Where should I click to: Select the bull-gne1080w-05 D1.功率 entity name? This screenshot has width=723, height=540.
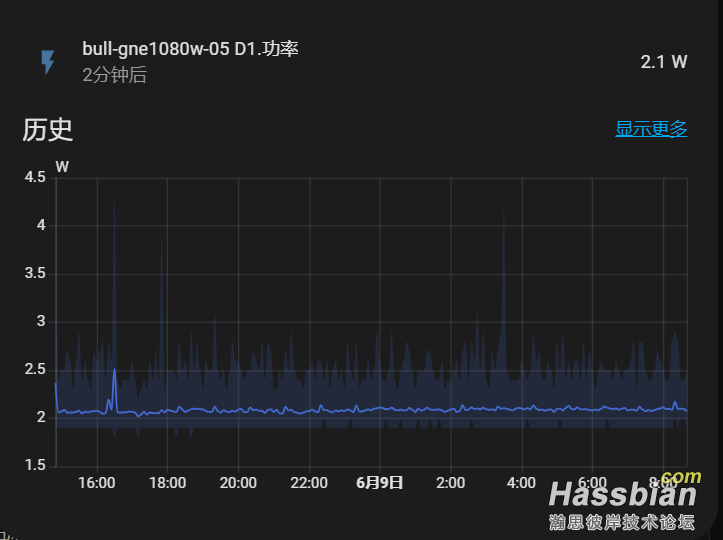pyautogui.click(x=190, y=49)
